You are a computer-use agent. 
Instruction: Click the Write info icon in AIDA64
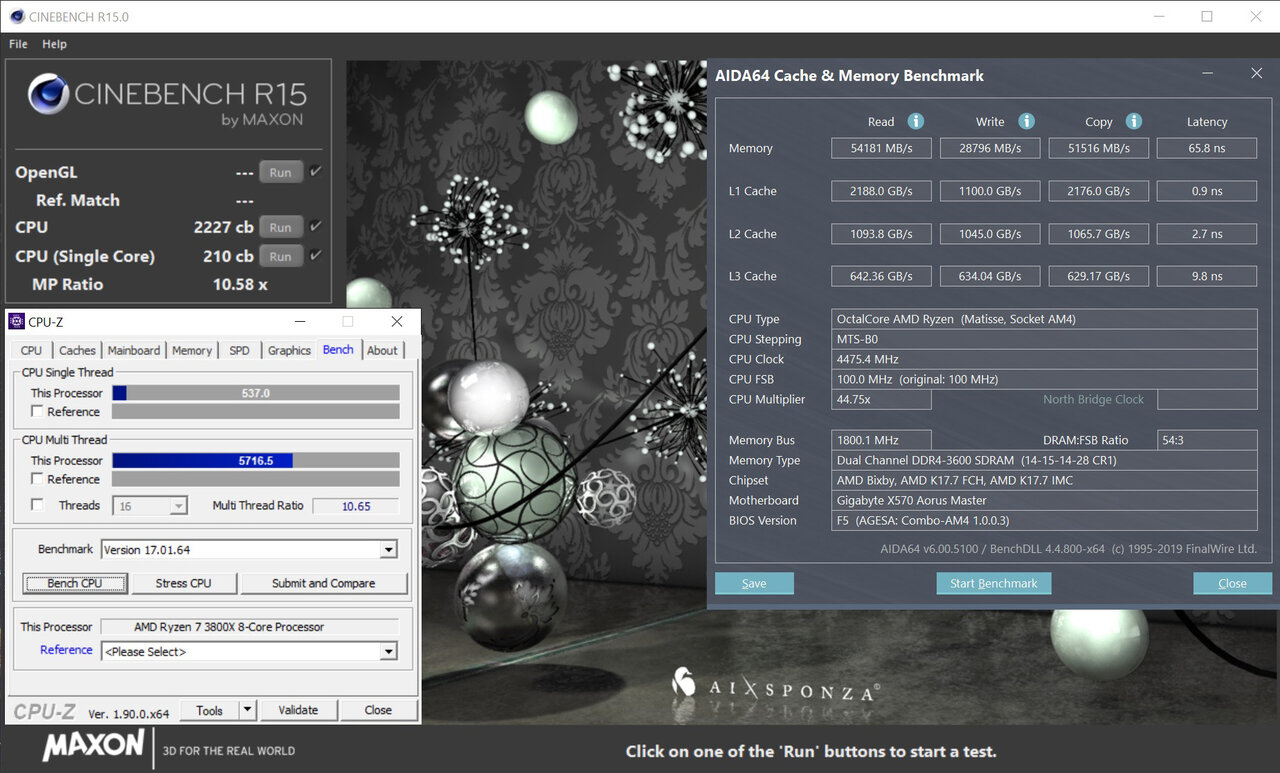click(1026, 121)
